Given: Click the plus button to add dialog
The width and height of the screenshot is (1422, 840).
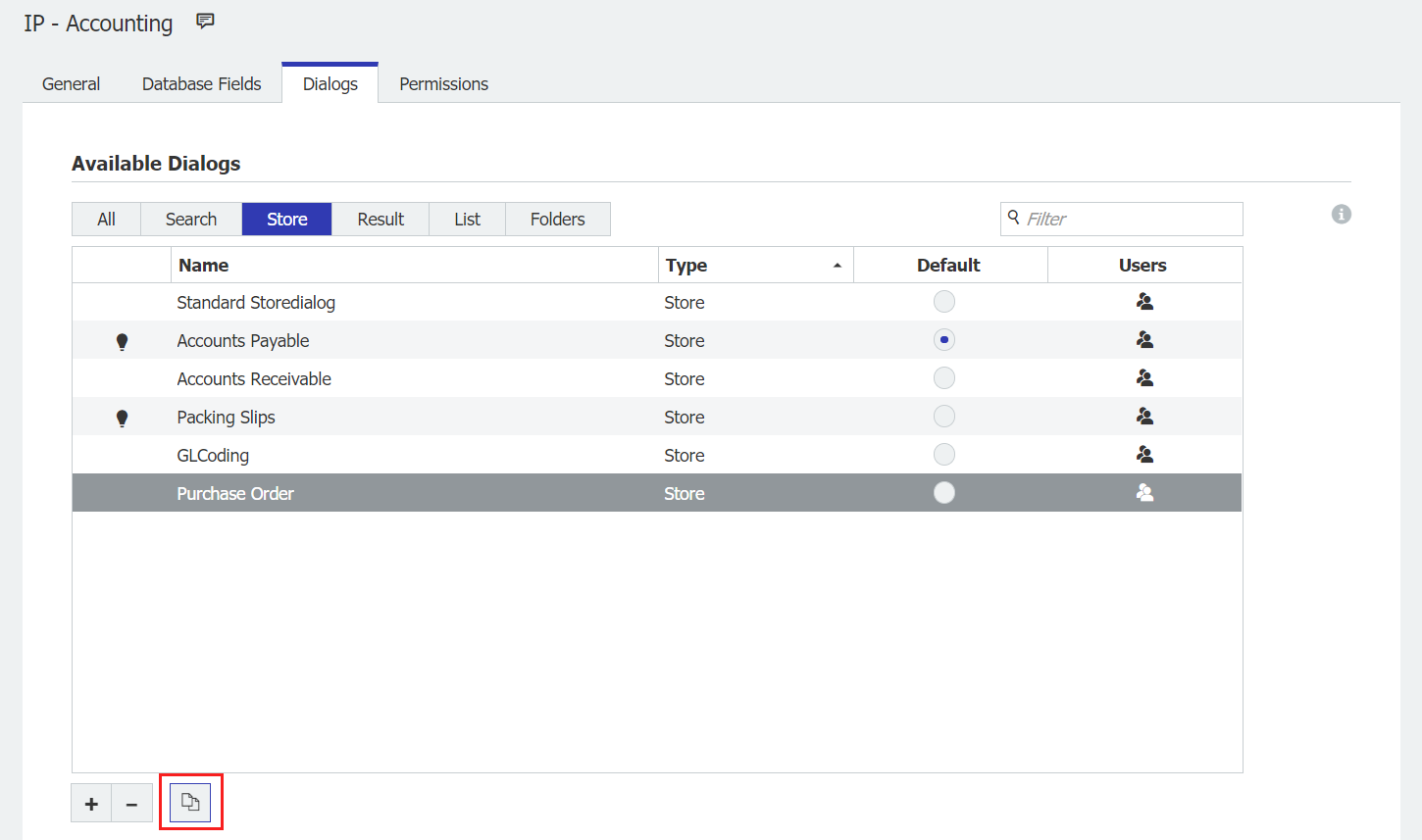Looking at the screenshot, I should pos(91,804).
